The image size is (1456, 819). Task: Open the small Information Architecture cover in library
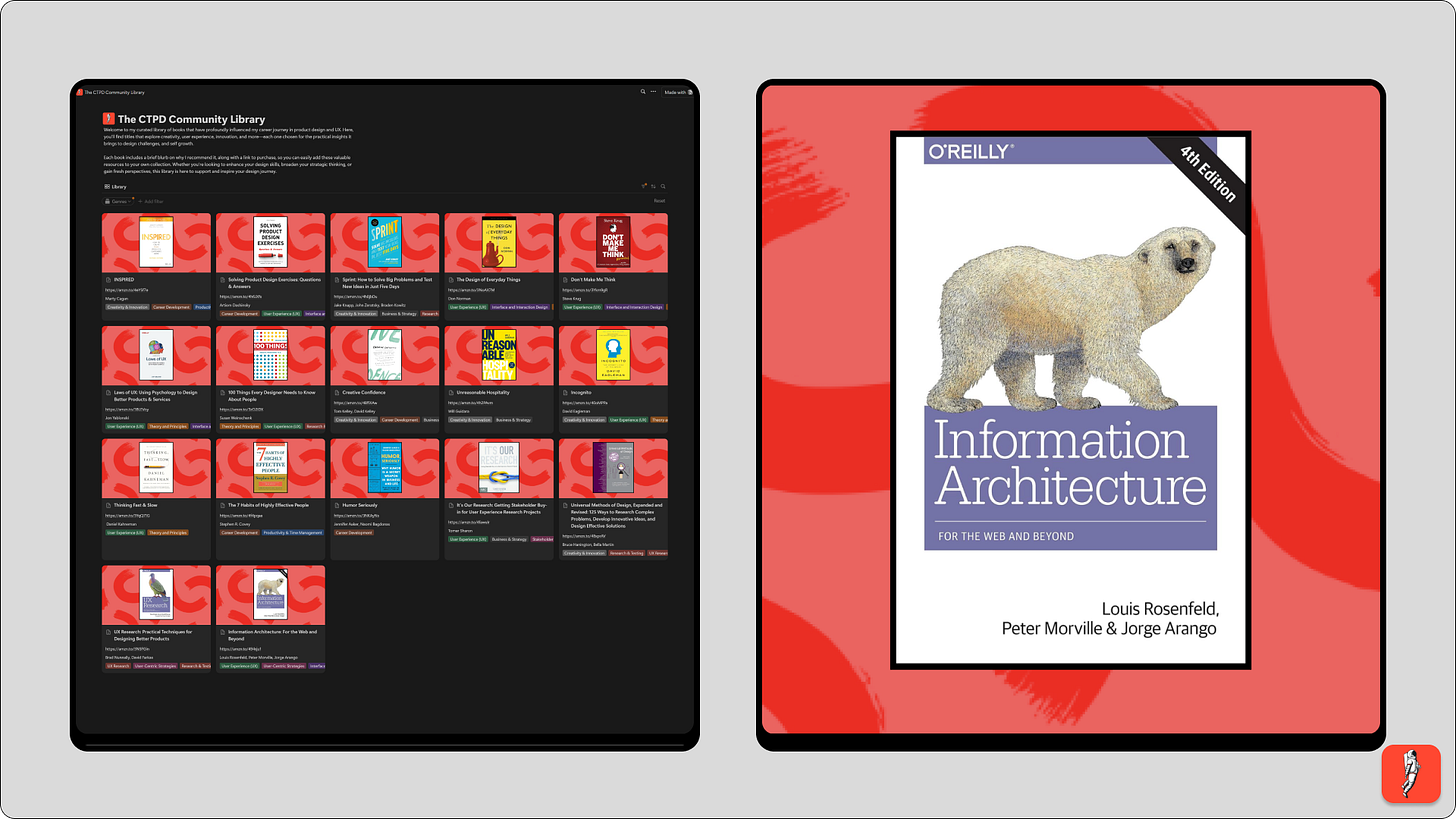[270, 594]
